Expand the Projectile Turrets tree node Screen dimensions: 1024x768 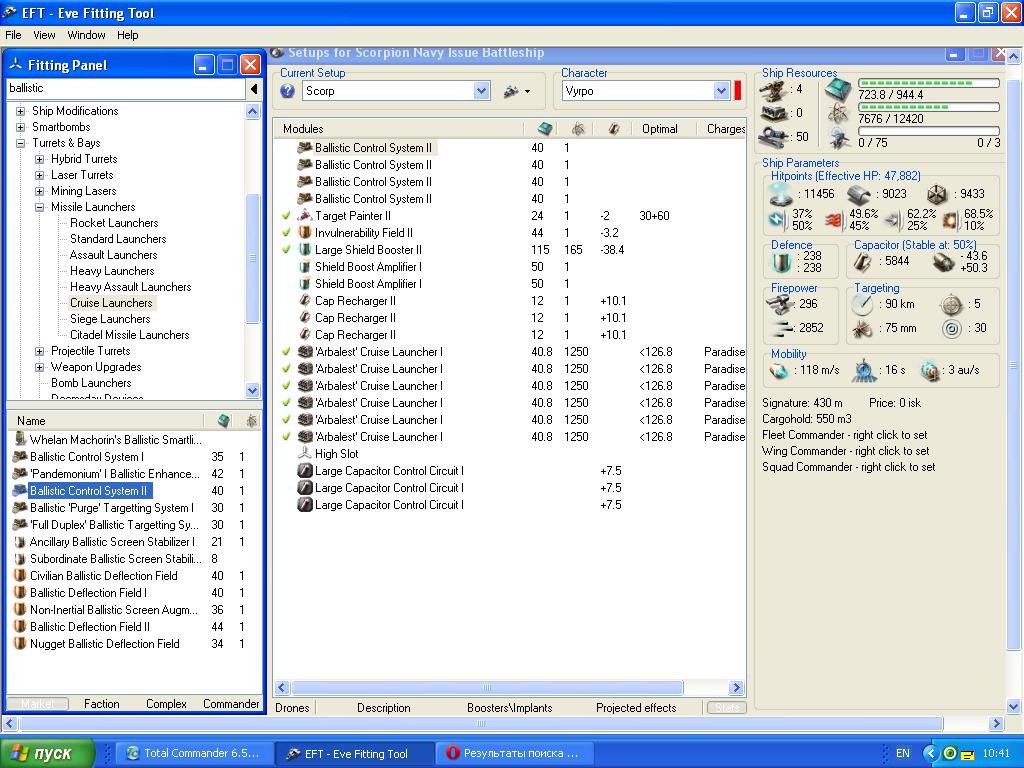(40, 351)
